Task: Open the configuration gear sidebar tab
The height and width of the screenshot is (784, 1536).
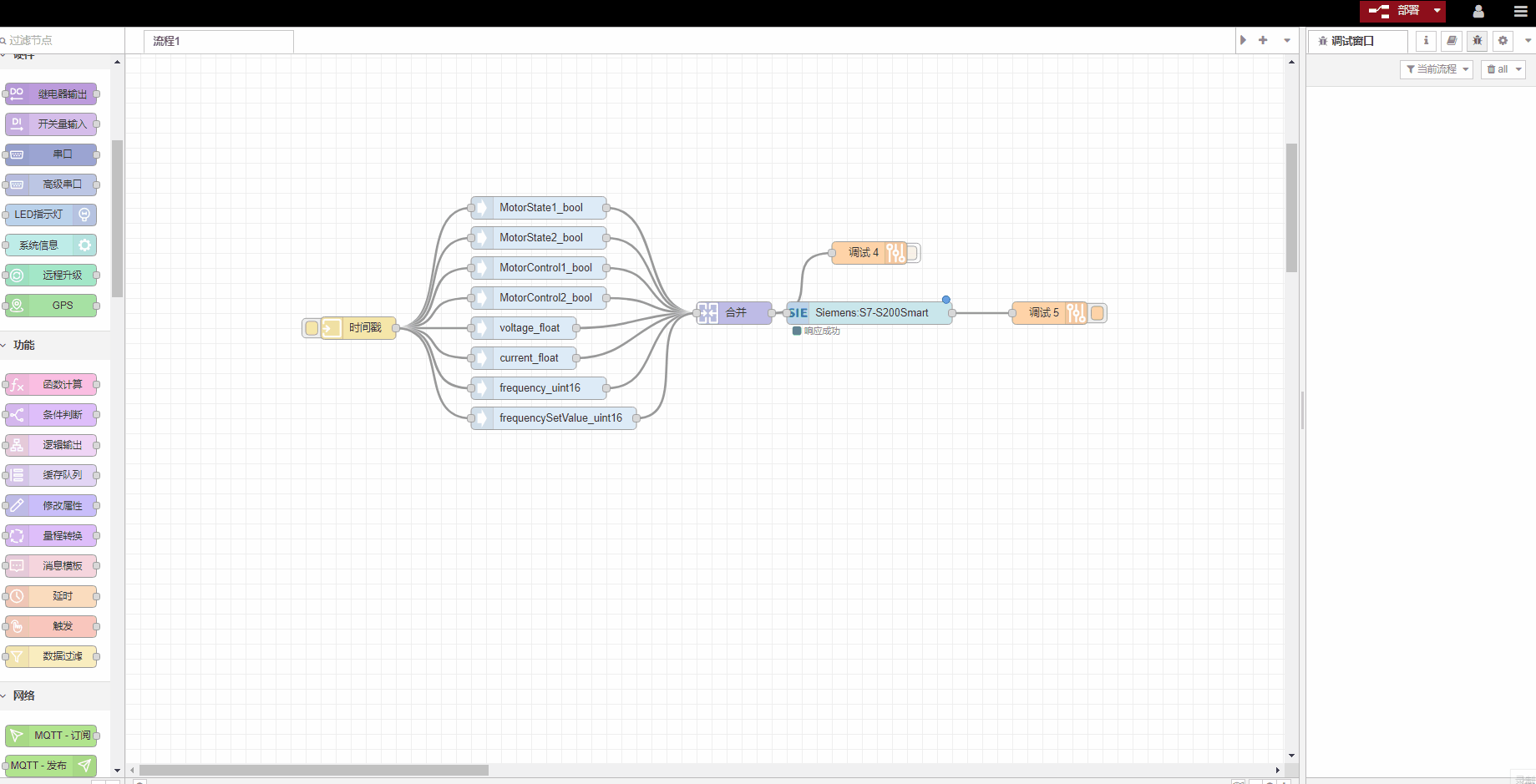Action: [1503, 40]
